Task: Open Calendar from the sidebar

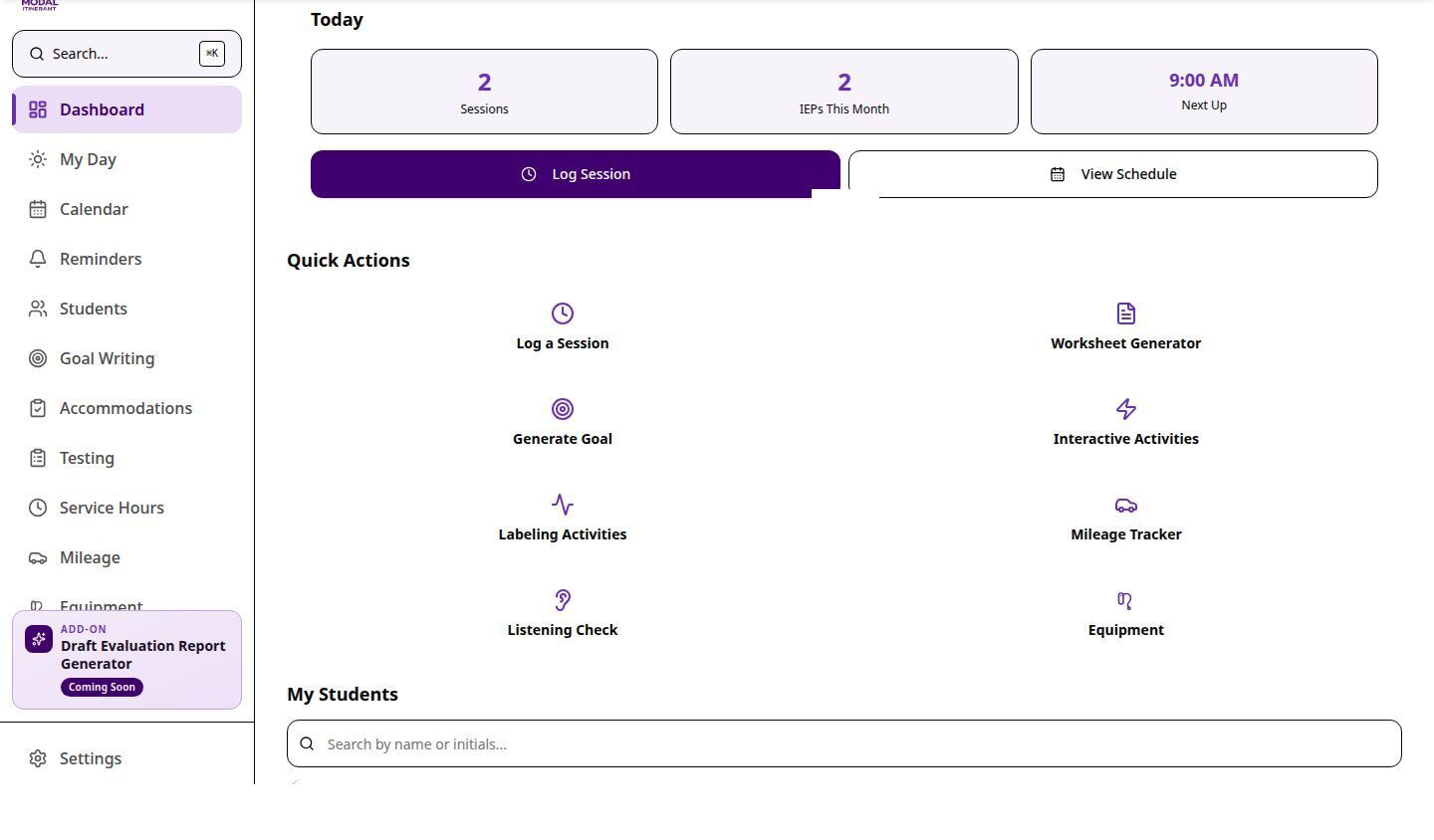Action: pos(127,209)
